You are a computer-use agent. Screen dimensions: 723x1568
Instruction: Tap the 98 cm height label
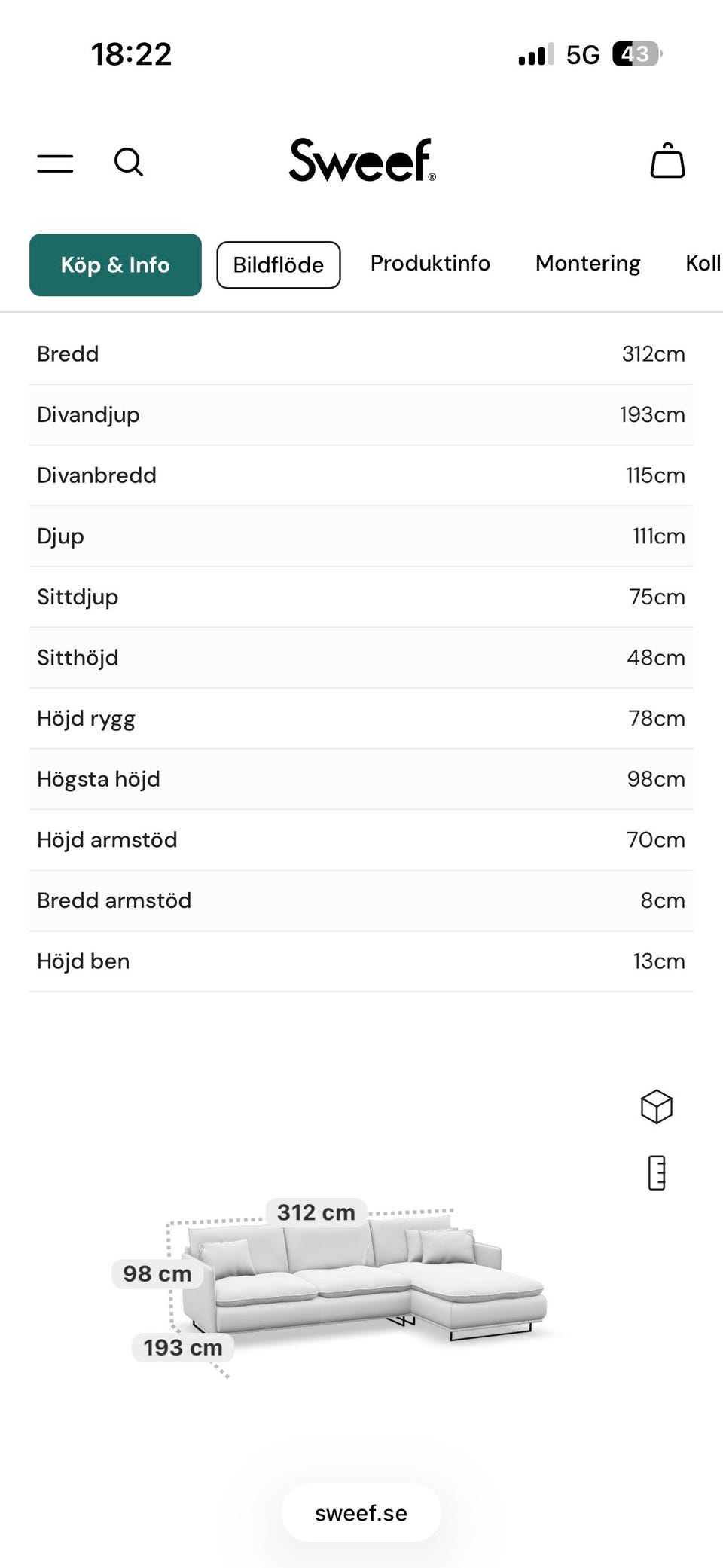(157, 1274)
